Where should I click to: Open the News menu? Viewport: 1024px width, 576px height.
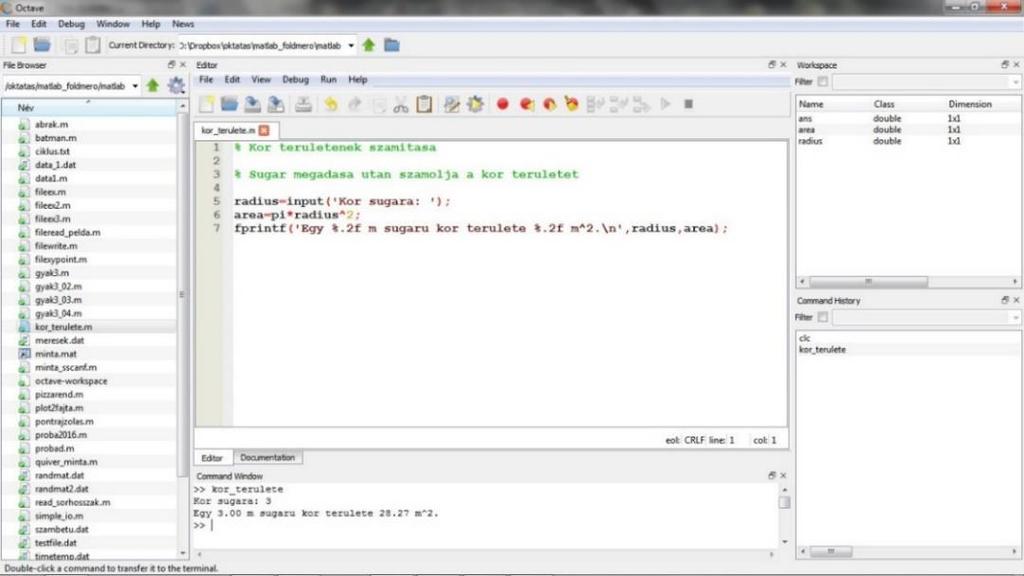coord(183,24)
